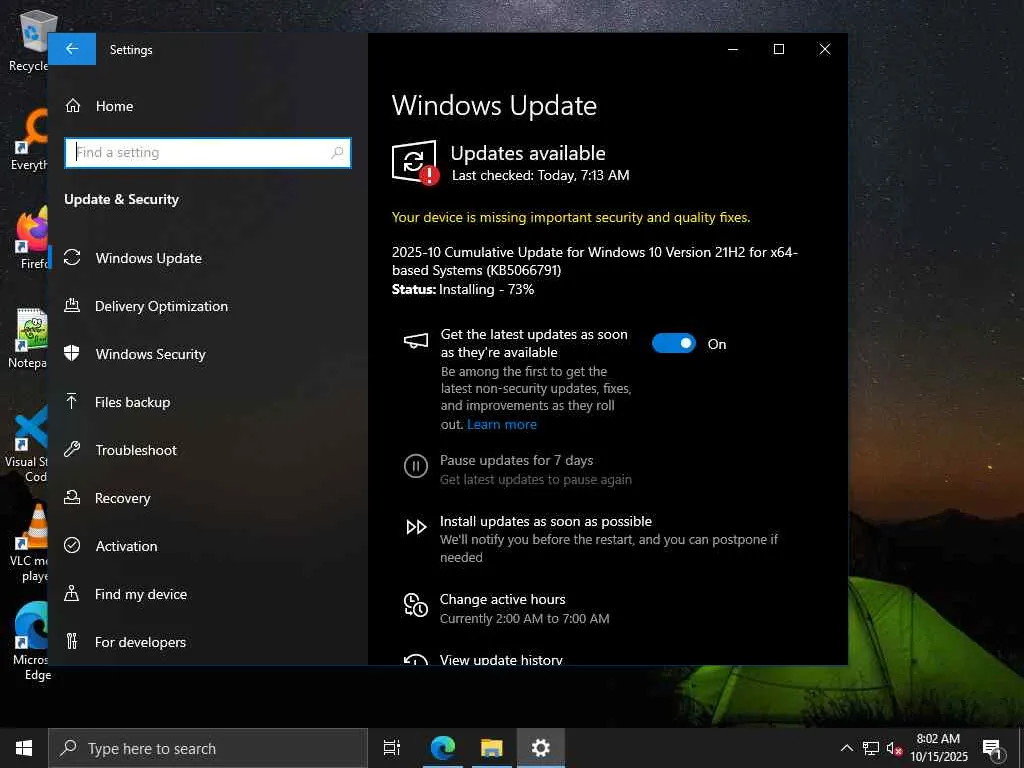Viewport: 1024px width, 768px height.
Task: Show hidden system tray icons
Action: pyautogui.click(x=846, y=748)
